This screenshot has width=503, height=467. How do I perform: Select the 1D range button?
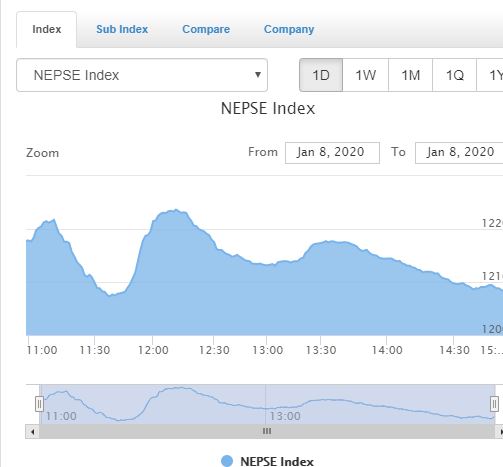coord(321,75)
